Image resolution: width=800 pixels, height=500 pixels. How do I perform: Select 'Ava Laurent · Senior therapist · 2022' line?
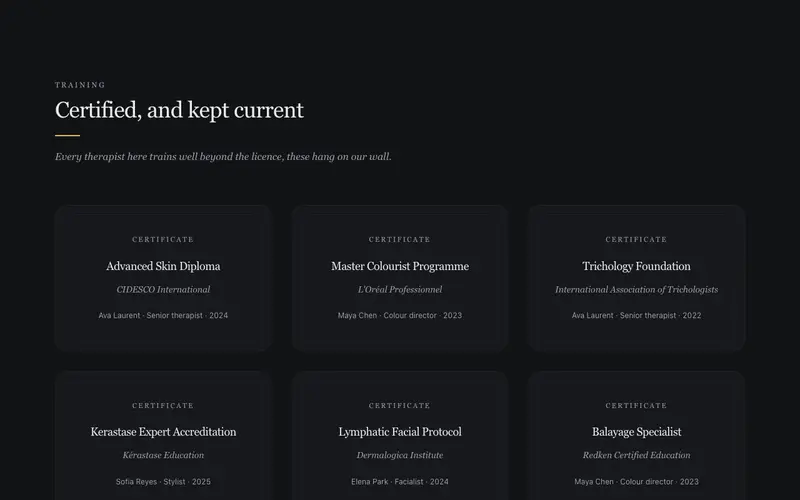point(636,315)
